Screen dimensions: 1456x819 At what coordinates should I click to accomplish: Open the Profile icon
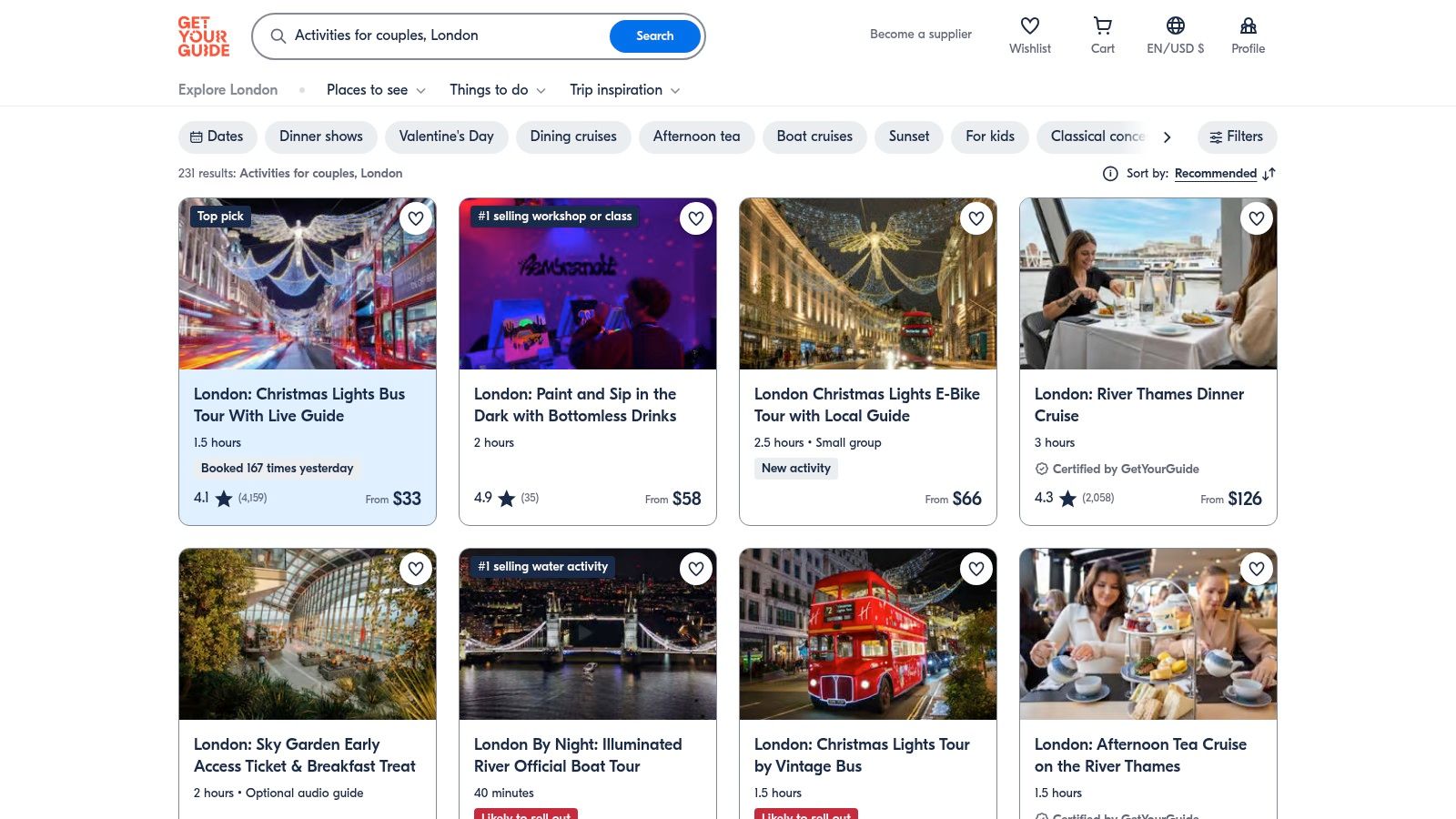point(1248,26)
